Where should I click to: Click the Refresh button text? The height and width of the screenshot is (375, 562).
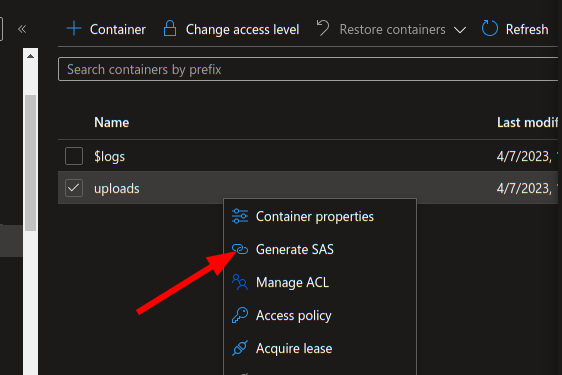tap(527, 29)
